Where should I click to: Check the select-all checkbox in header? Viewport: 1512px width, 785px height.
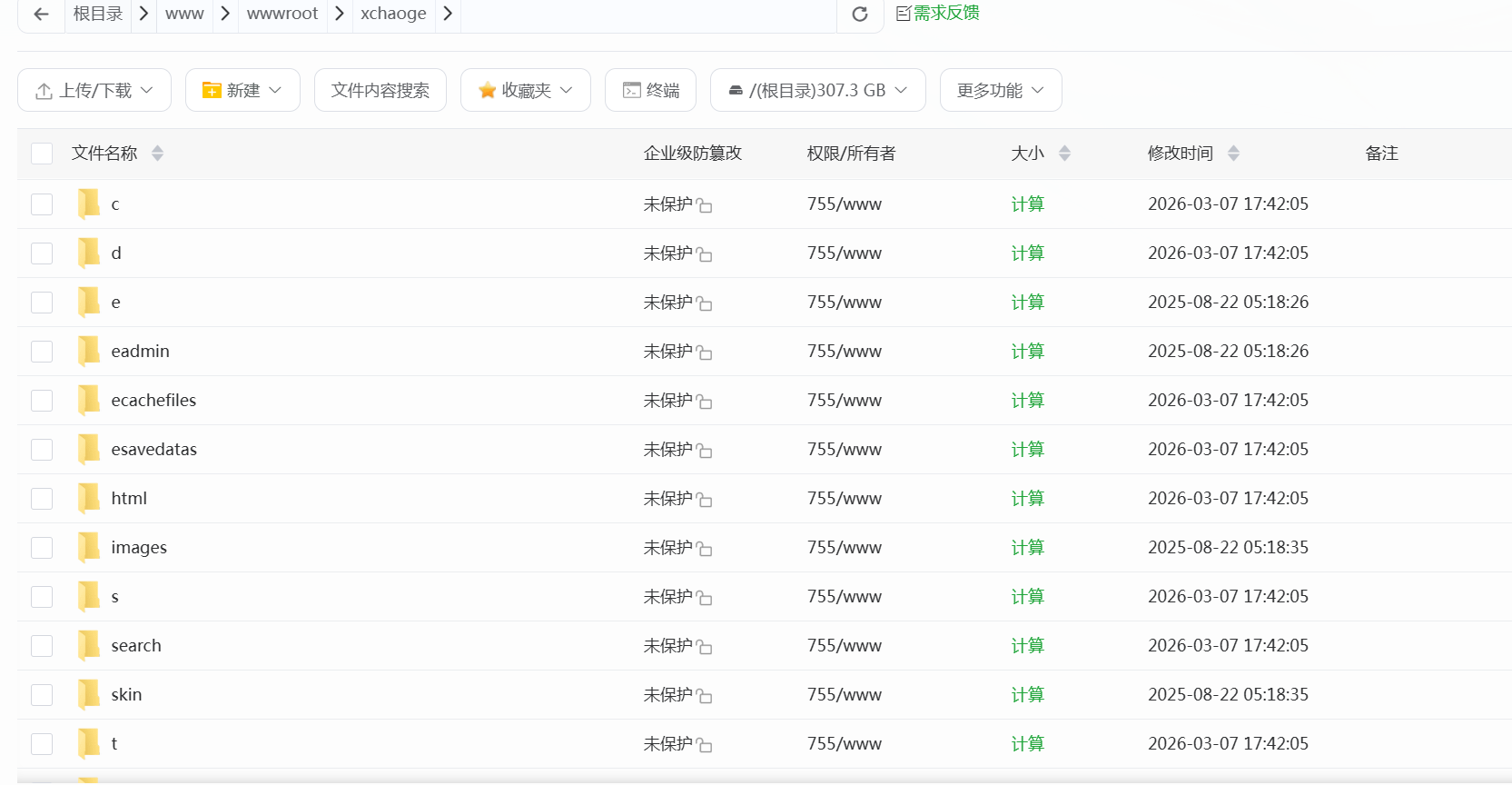tap(42, 154)
